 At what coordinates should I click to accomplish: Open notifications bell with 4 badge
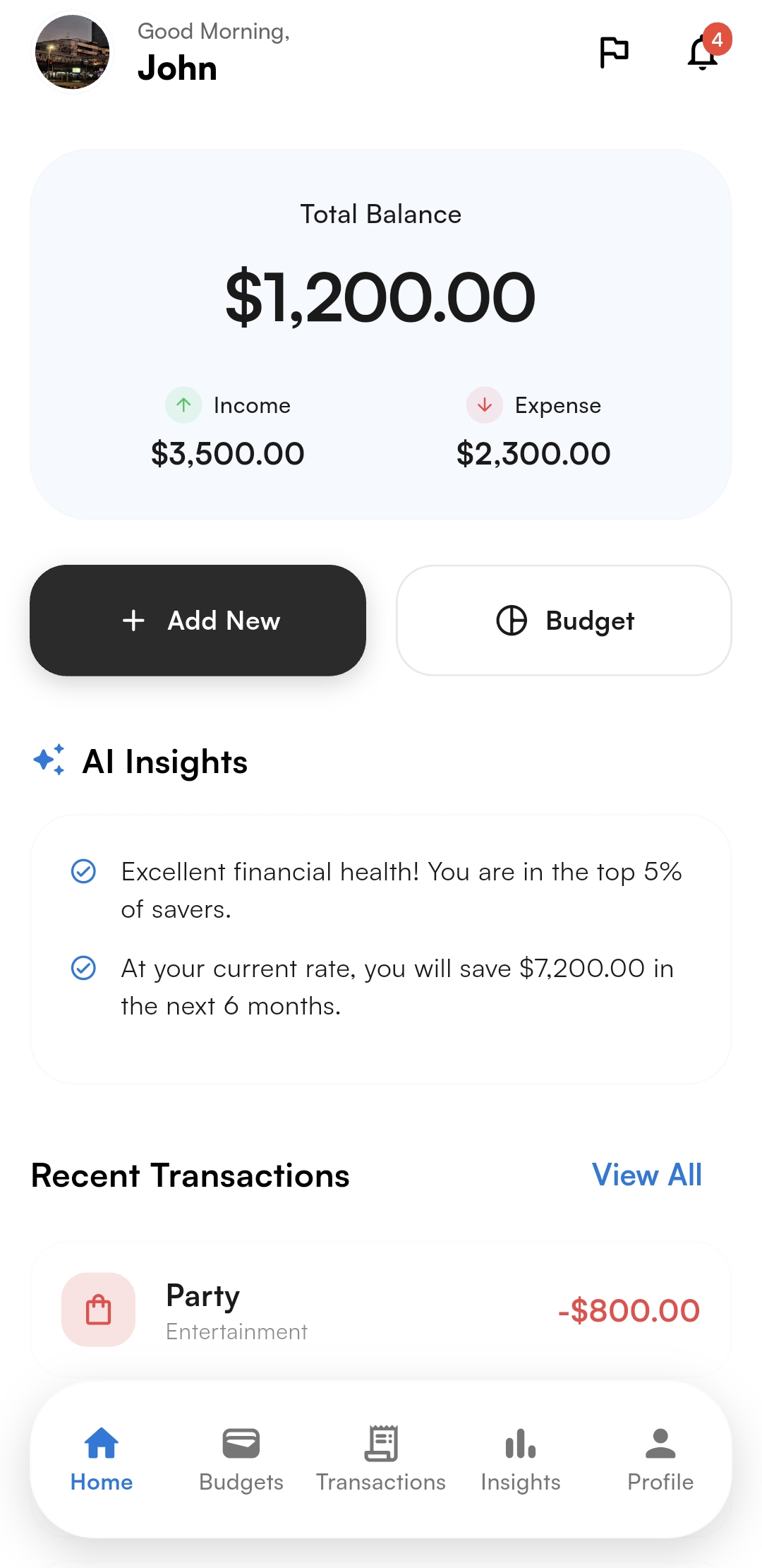tap(703, 52)
